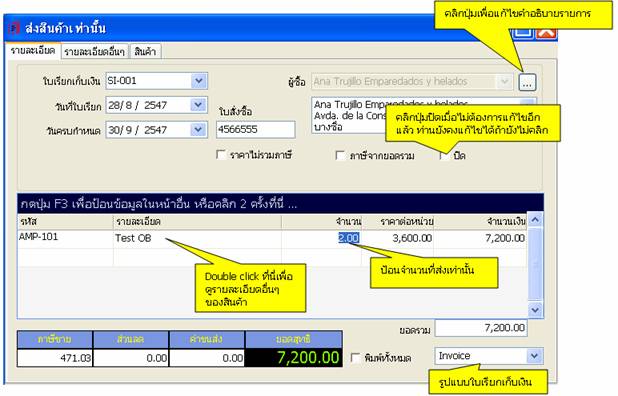
Task: Click the app icon in title bar
Action: (x=14, y=28)
